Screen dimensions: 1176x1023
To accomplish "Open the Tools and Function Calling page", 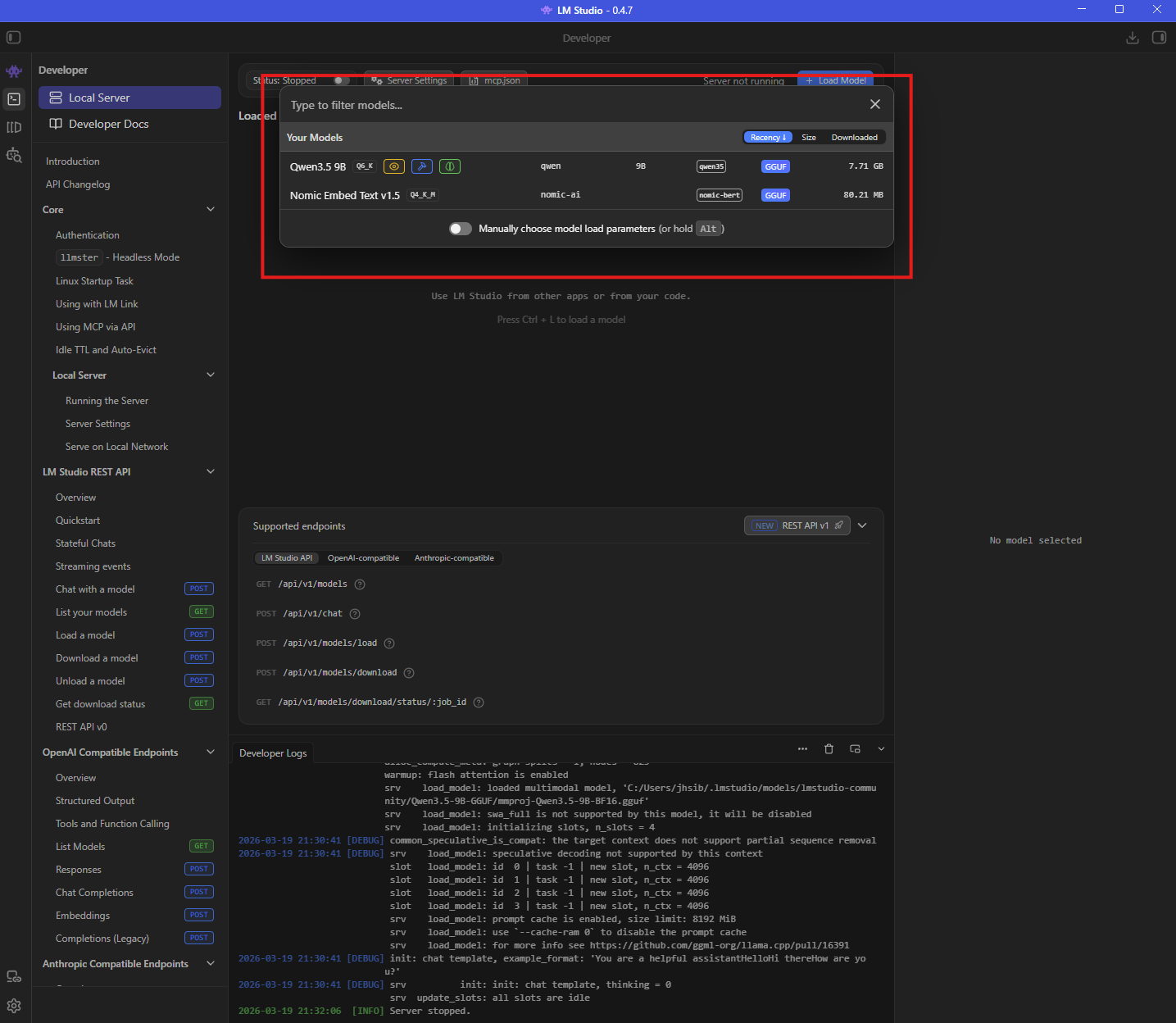I will click(x=112, y=824).
